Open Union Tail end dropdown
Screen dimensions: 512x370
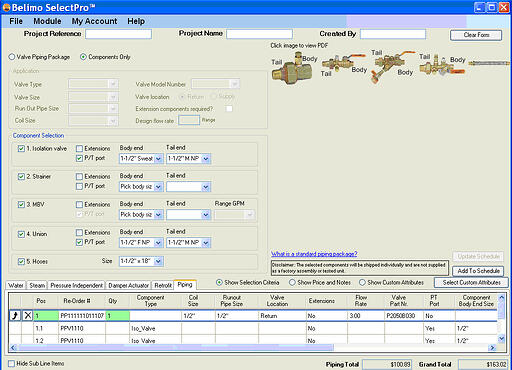(188, 242)
